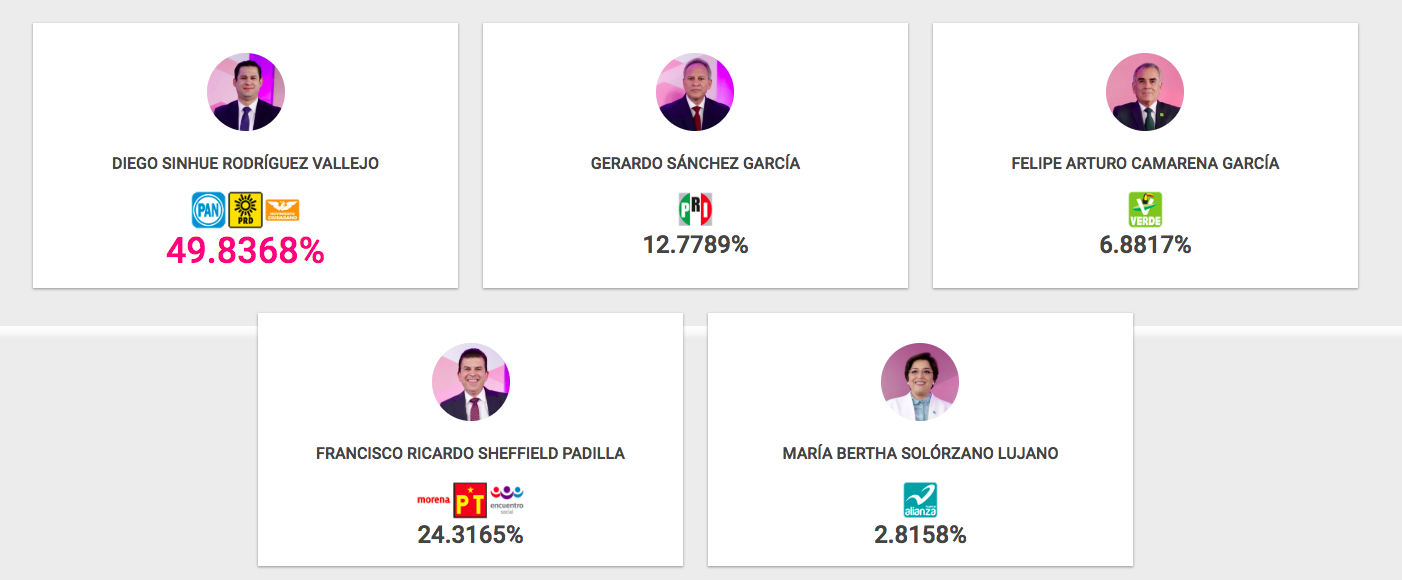
Task: Click the pink 49.8368% result
Action: [x=246, y=251]
